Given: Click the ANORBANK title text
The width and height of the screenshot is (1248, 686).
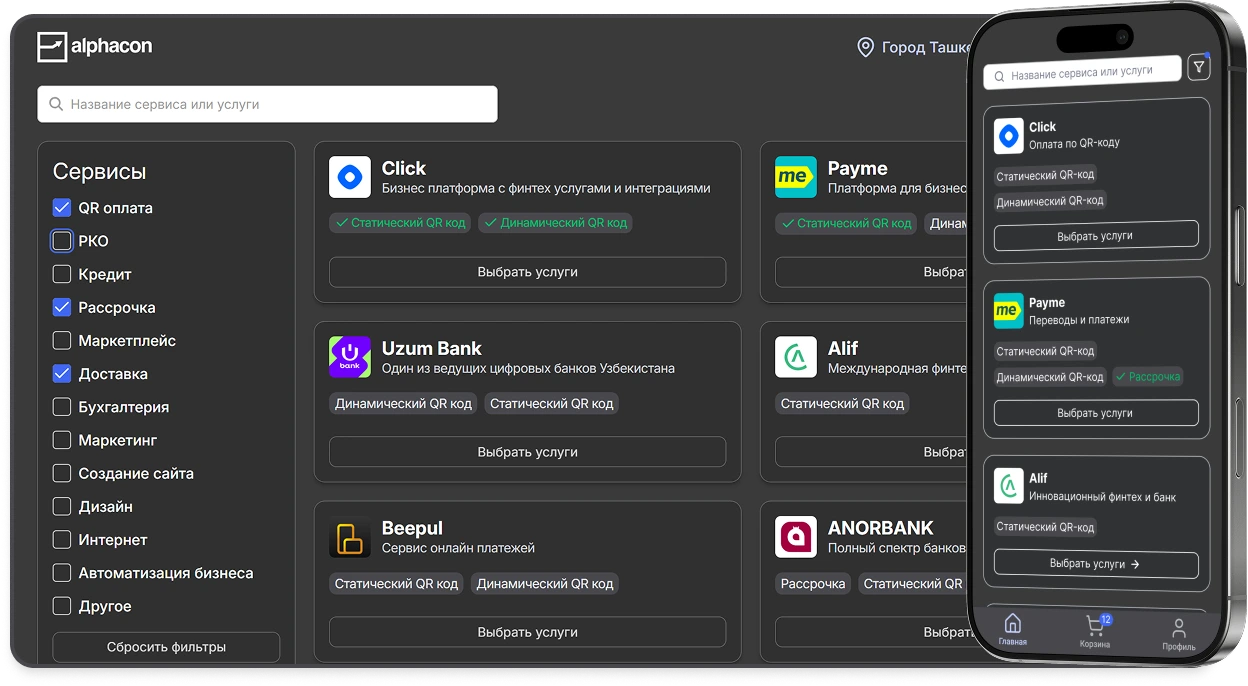Looking at the screenshot, I should coord(880,528).
